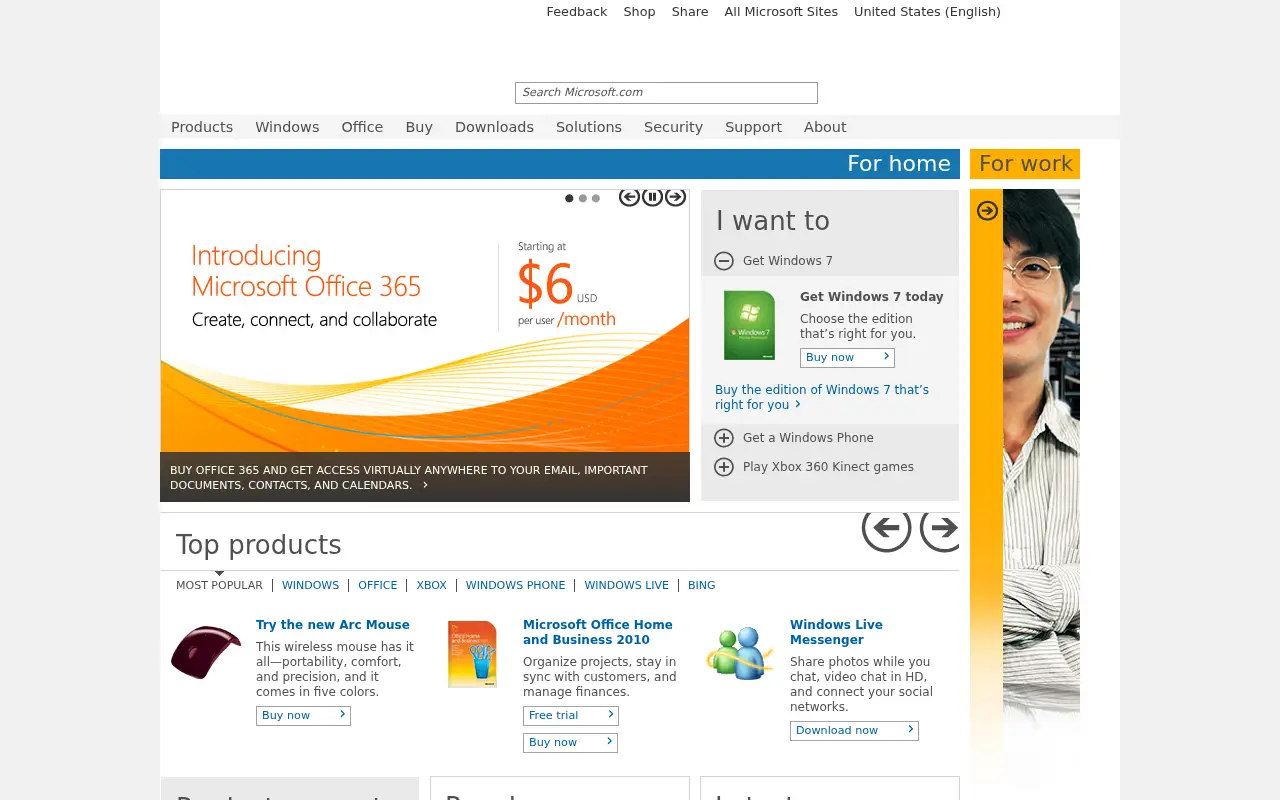Open Try the new Arc Mouse link
Screen dimensions: 1280x800
(x=333, y=625)
